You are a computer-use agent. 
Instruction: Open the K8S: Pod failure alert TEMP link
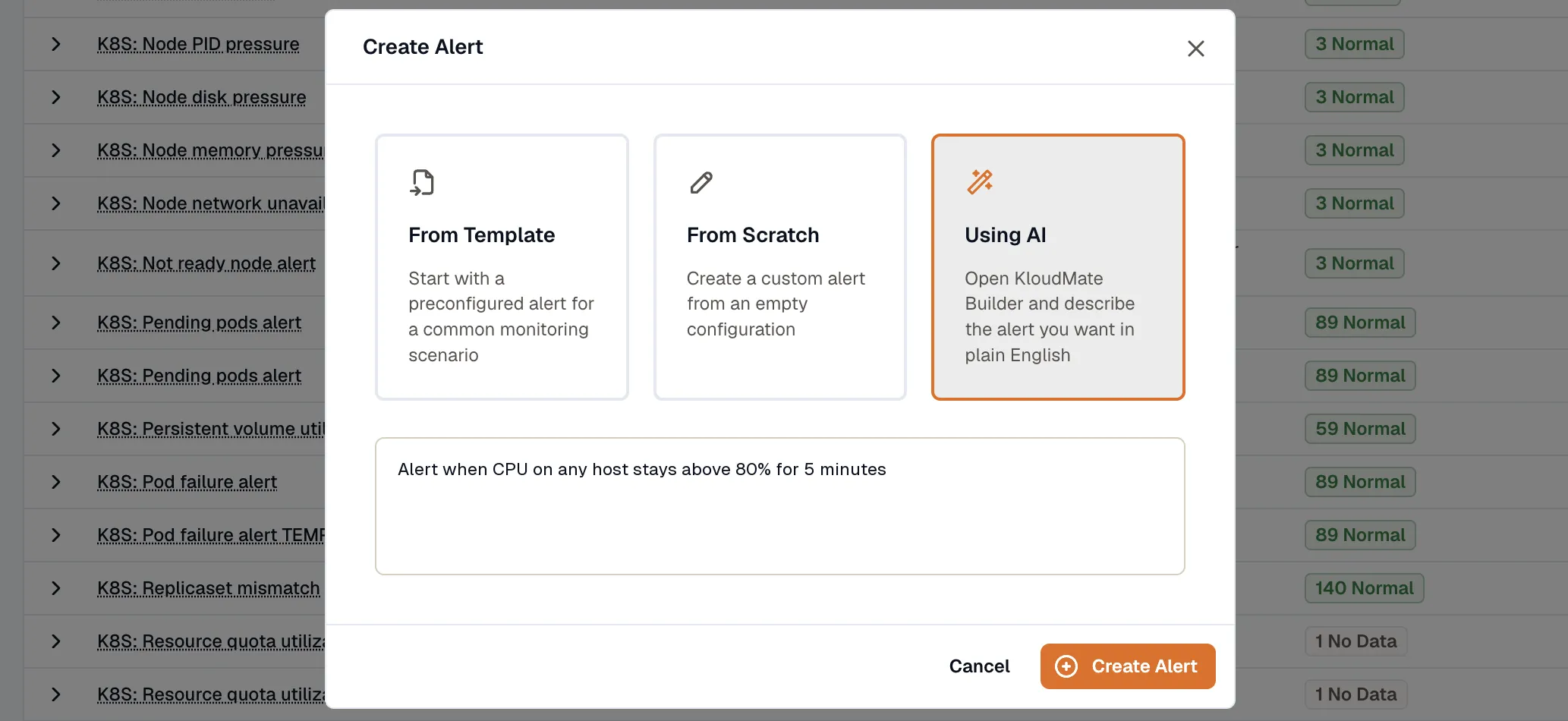pos(211,535)
